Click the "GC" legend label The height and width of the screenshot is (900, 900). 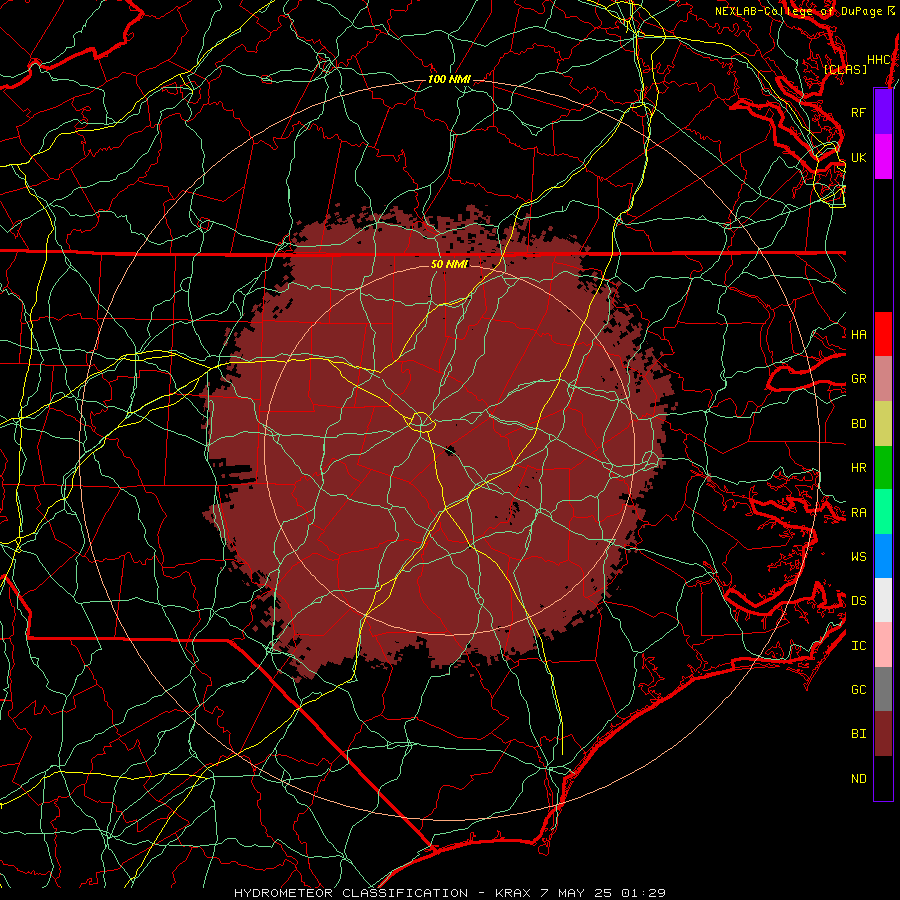(859, 690)
